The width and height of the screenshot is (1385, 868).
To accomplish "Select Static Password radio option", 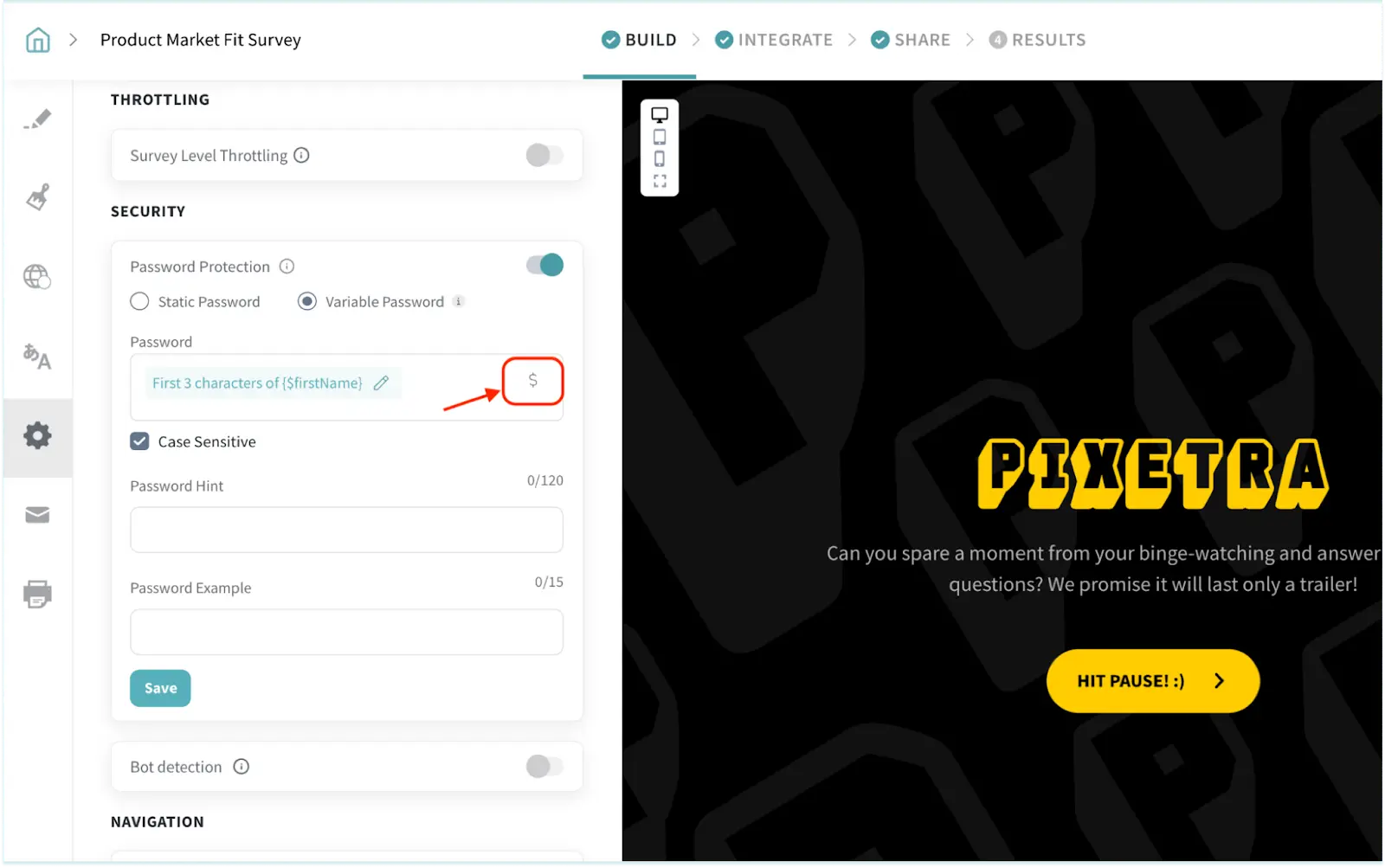I will (139, 302).
